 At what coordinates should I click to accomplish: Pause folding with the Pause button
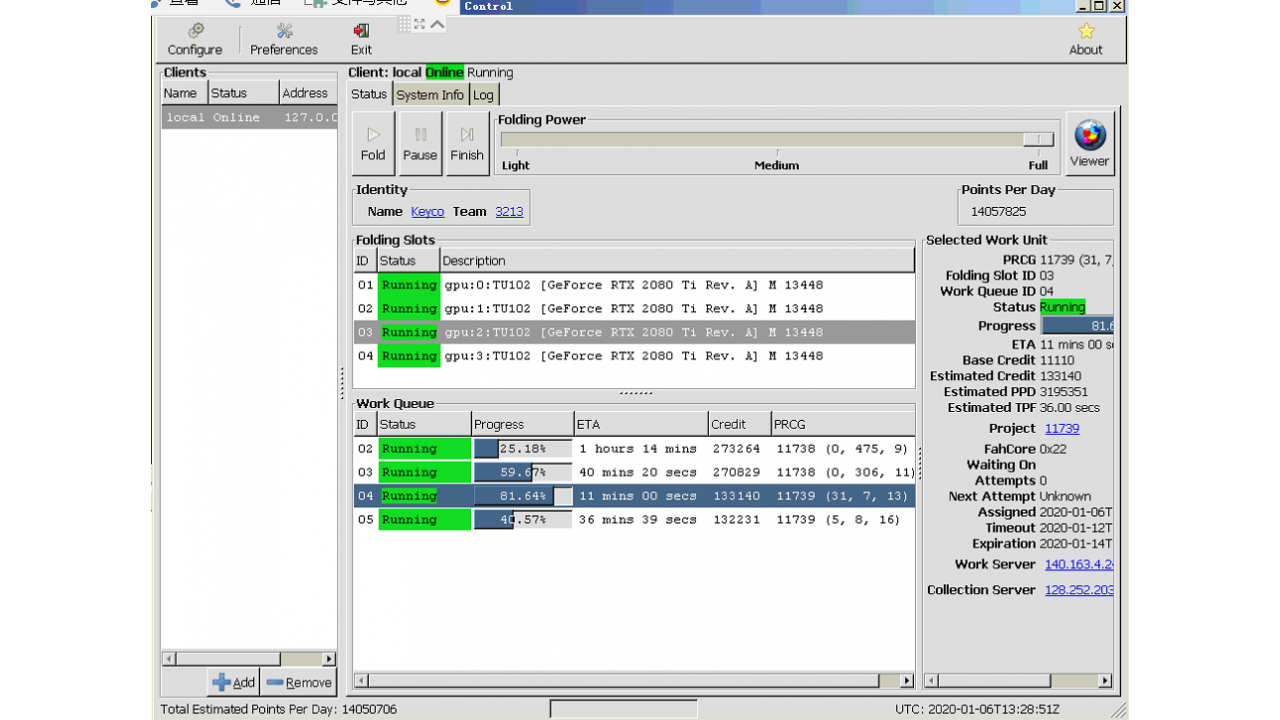[420, 144]
